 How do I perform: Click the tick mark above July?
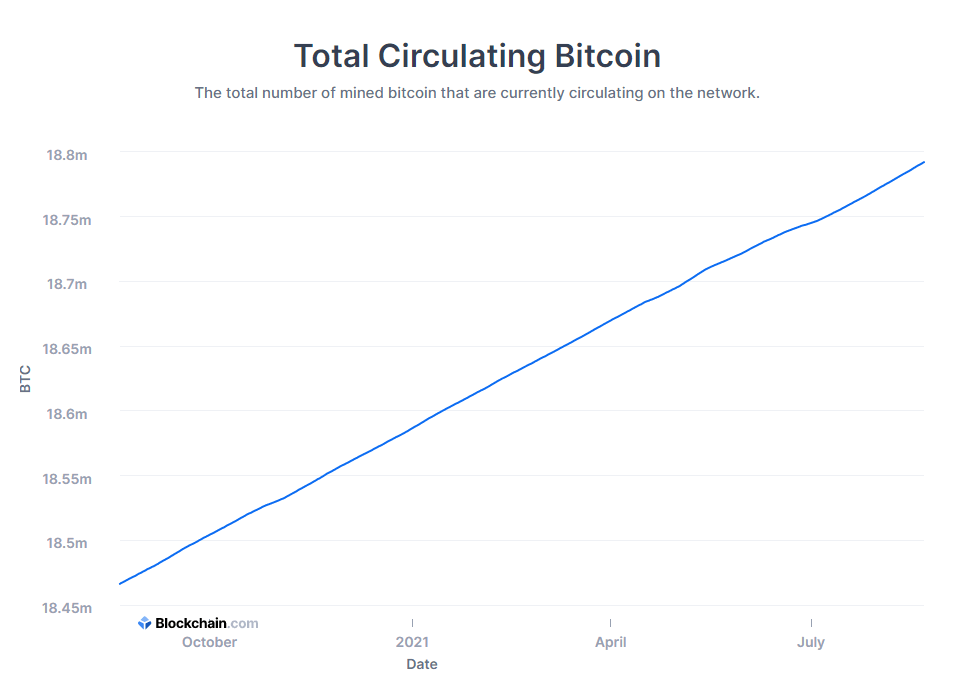point(811,622)
